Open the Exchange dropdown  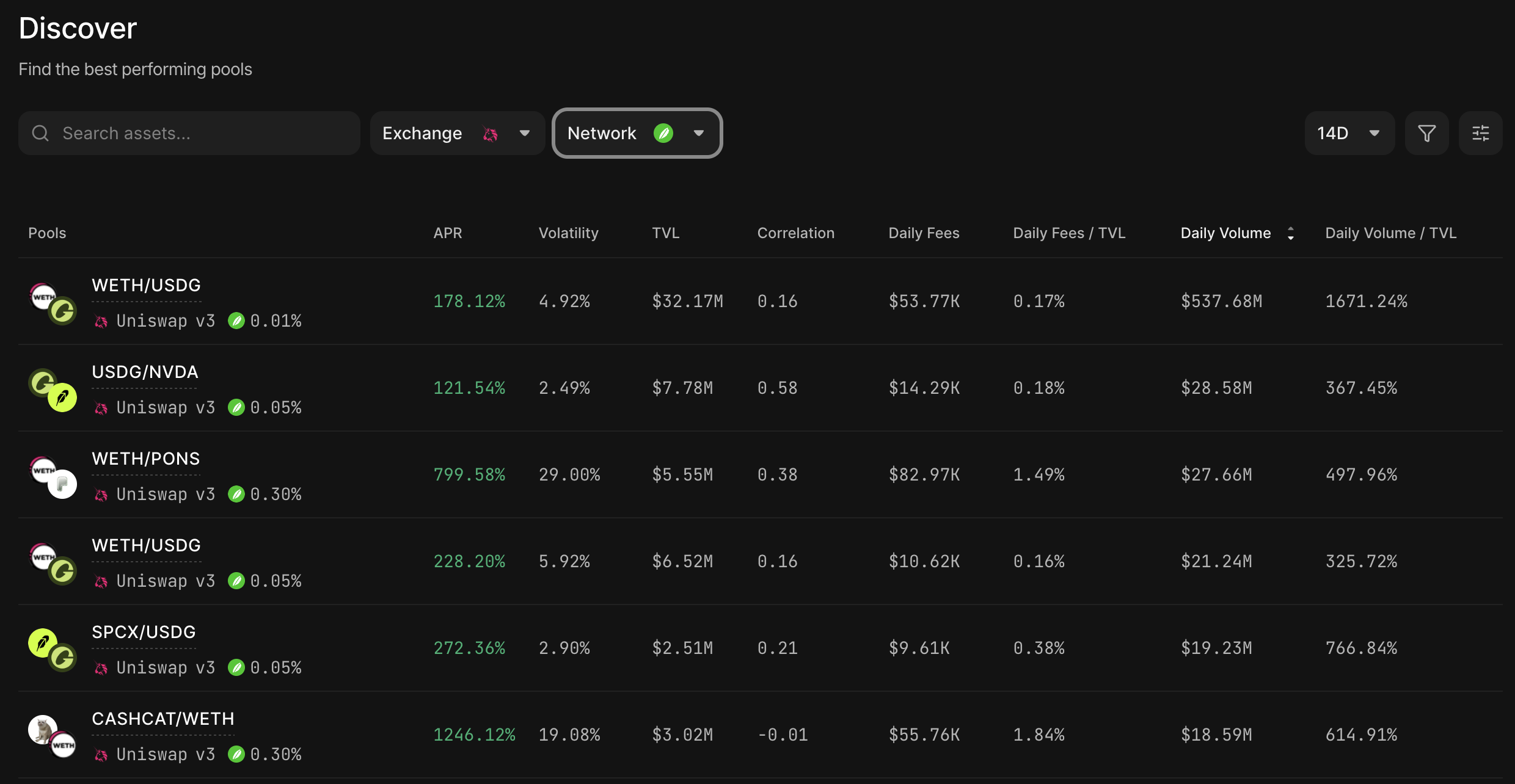click(x=458, y=133)
